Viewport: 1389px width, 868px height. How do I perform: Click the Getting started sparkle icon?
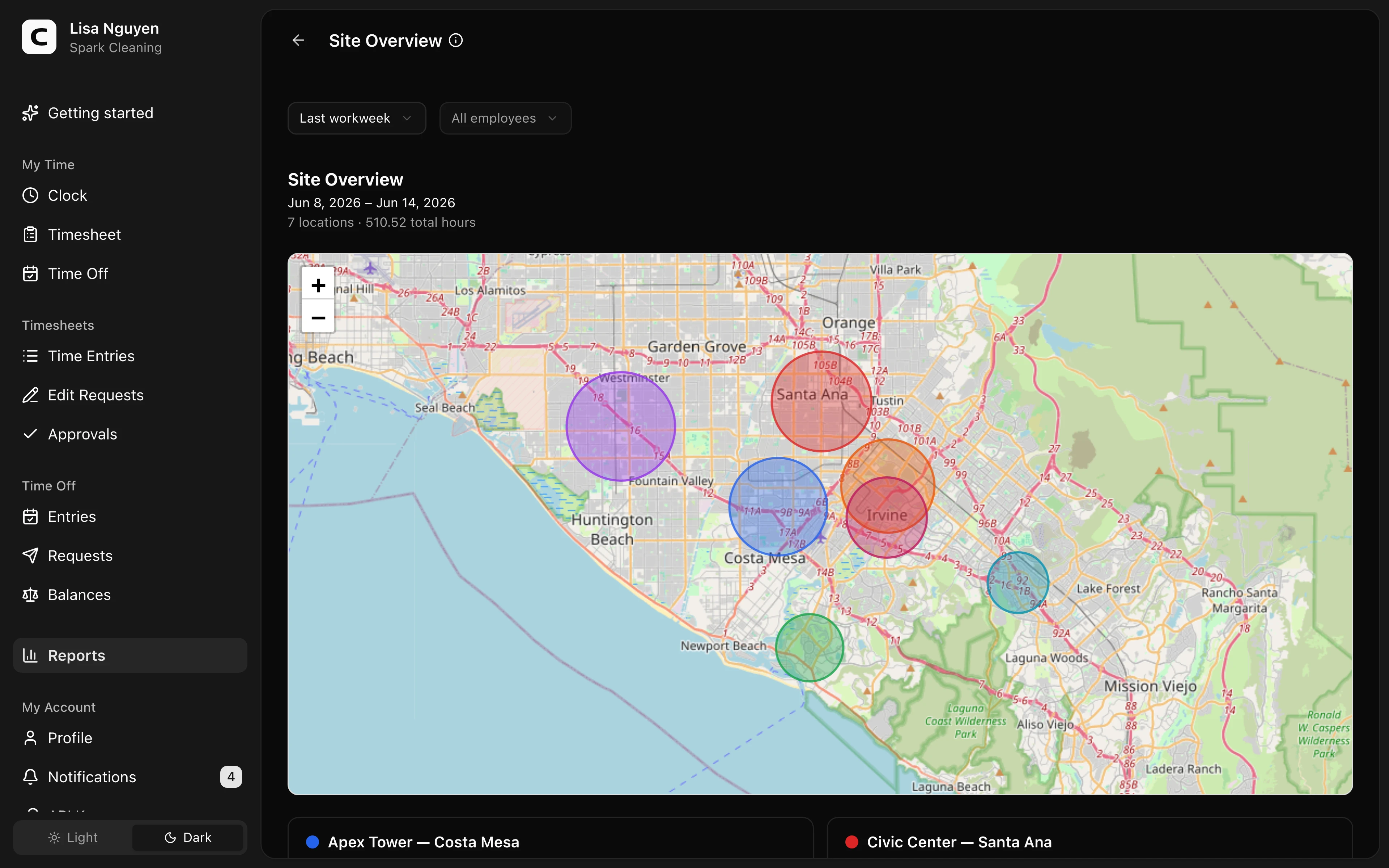point(30,113)
